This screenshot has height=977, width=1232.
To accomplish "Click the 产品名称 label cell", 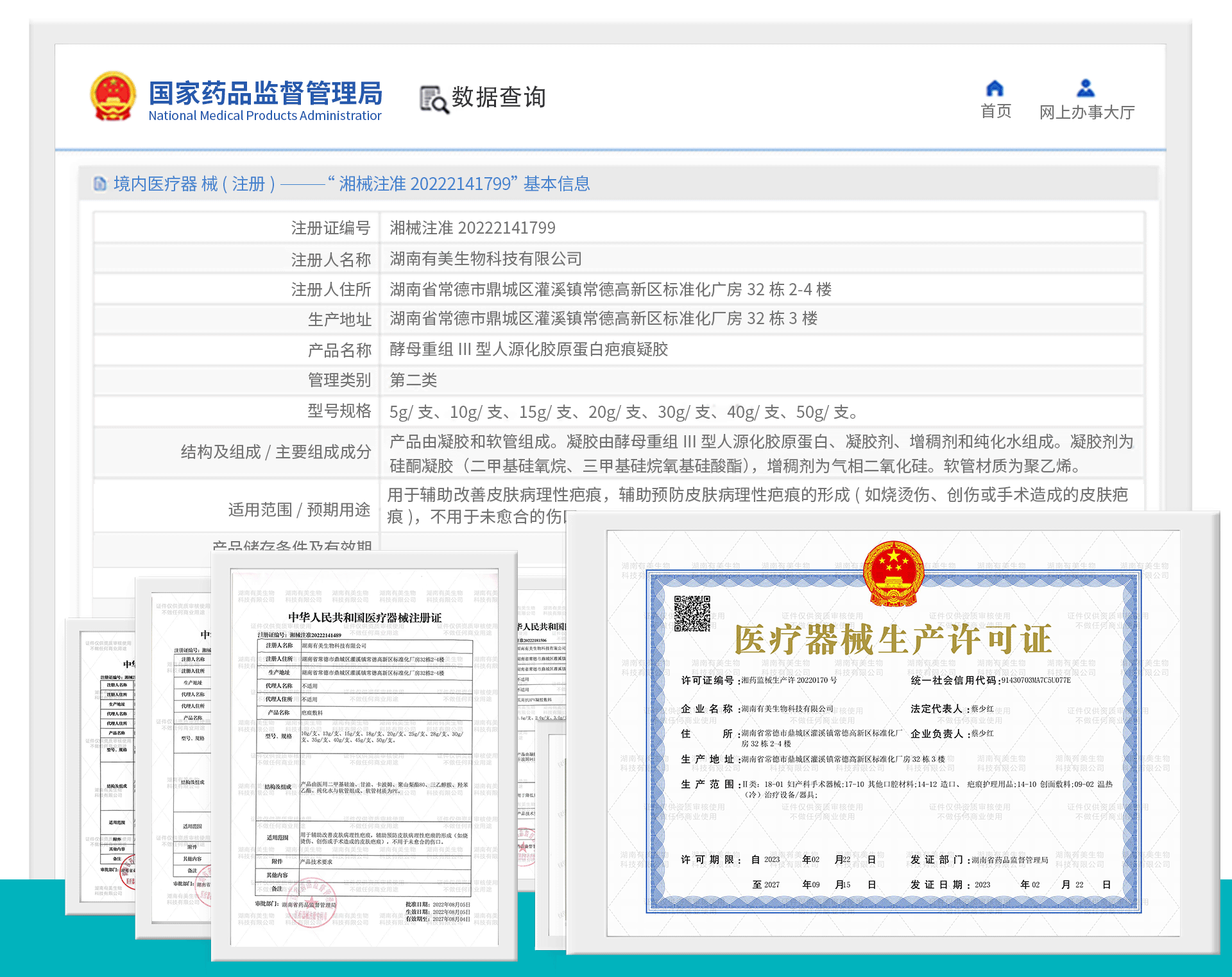I will (237, 350).
